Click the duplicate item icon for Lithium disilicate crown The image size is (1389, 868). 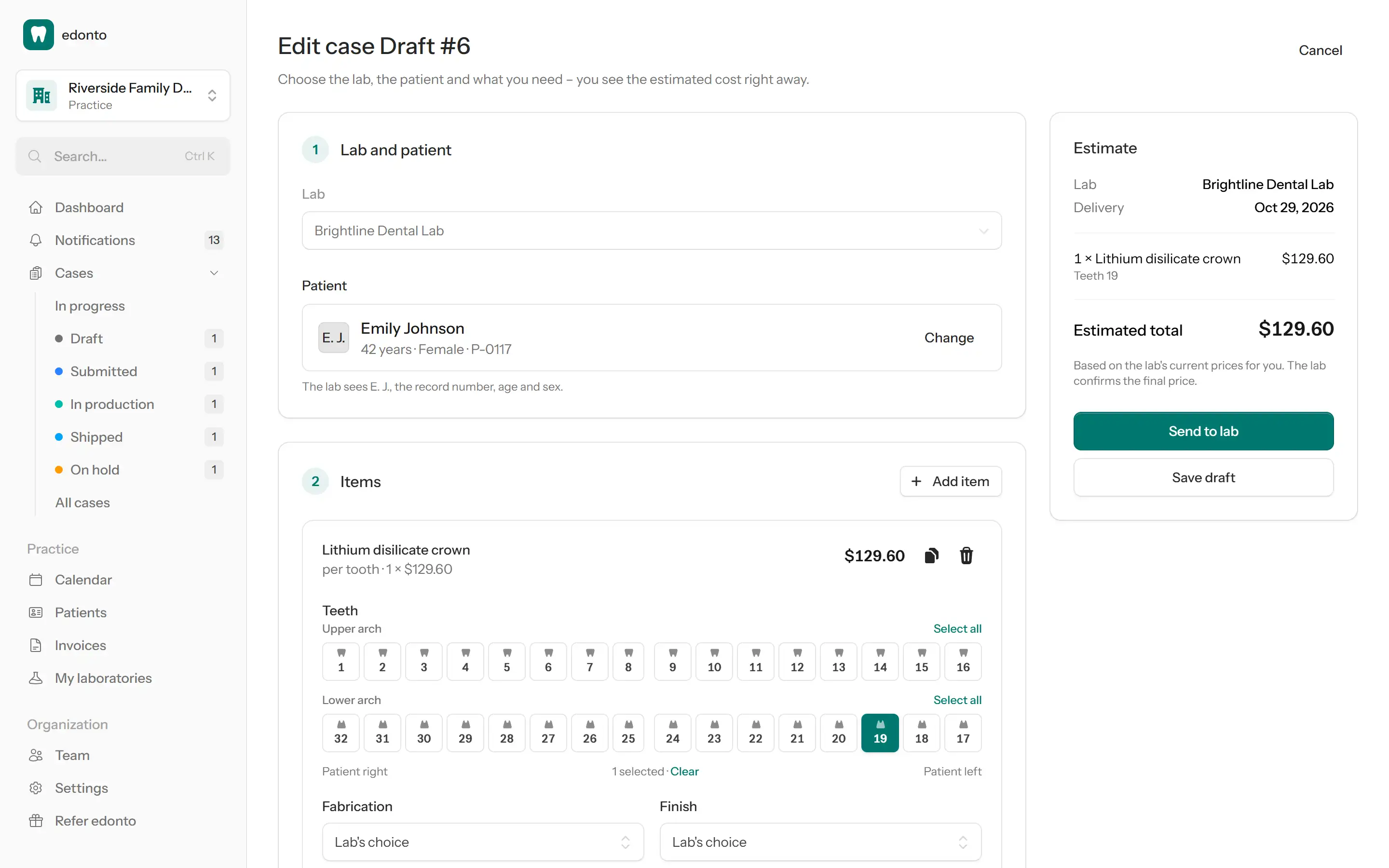point(932,556)
